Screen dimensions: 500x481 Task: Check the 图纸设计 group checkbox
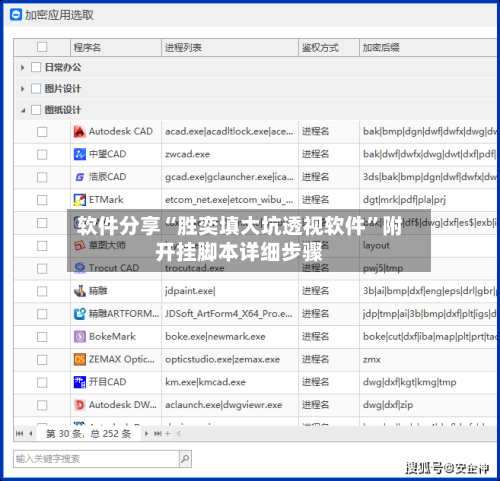tap(36, 110)
